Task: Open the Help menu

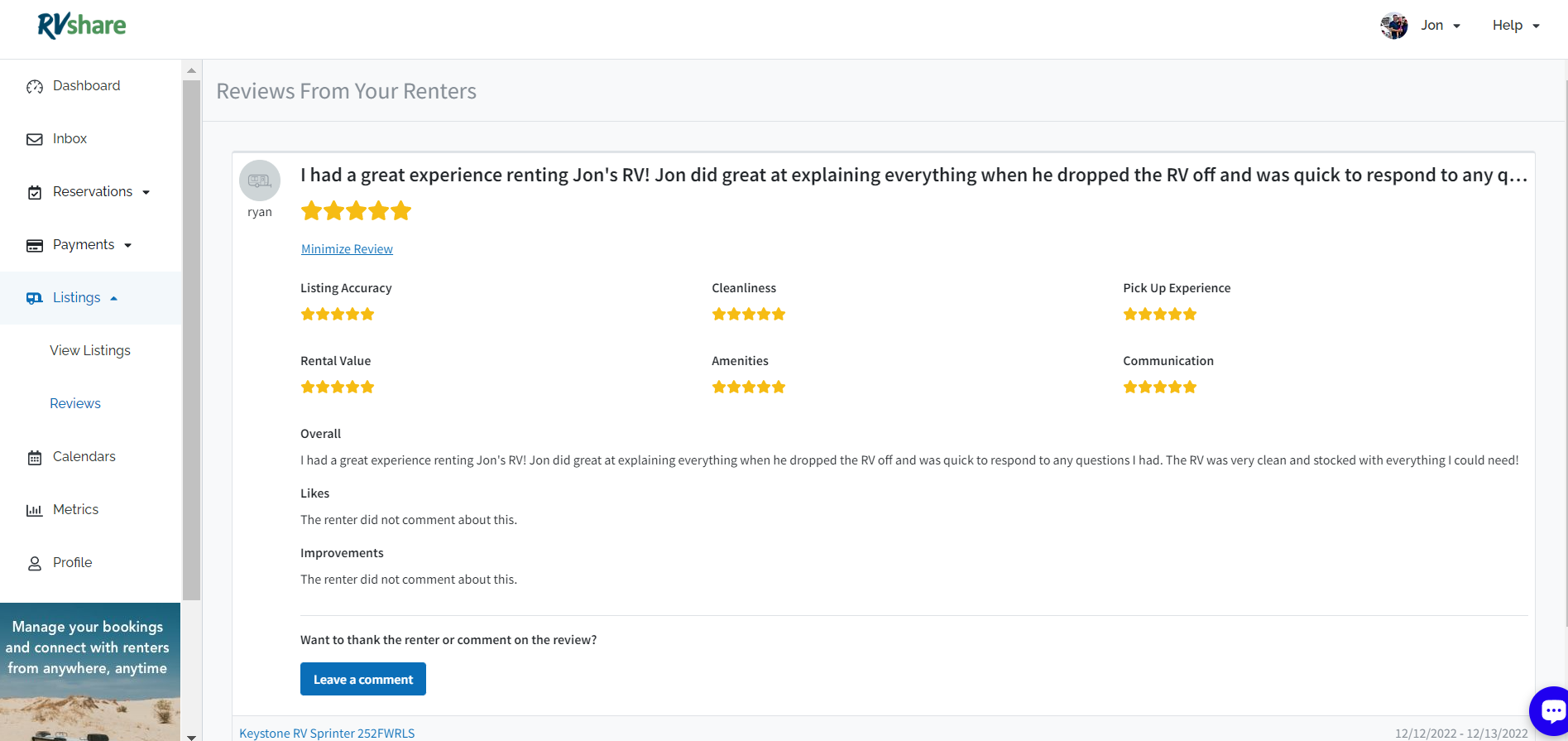Action: click(1515, 25)
